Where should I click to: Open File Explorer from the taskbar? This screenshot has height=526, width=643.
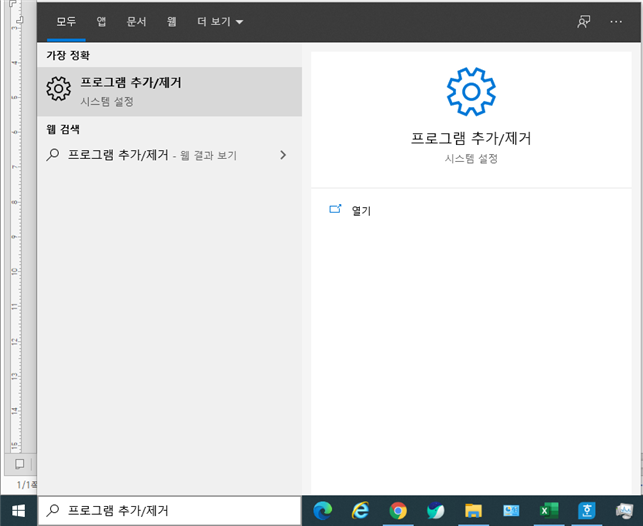(x=473, y=511)
